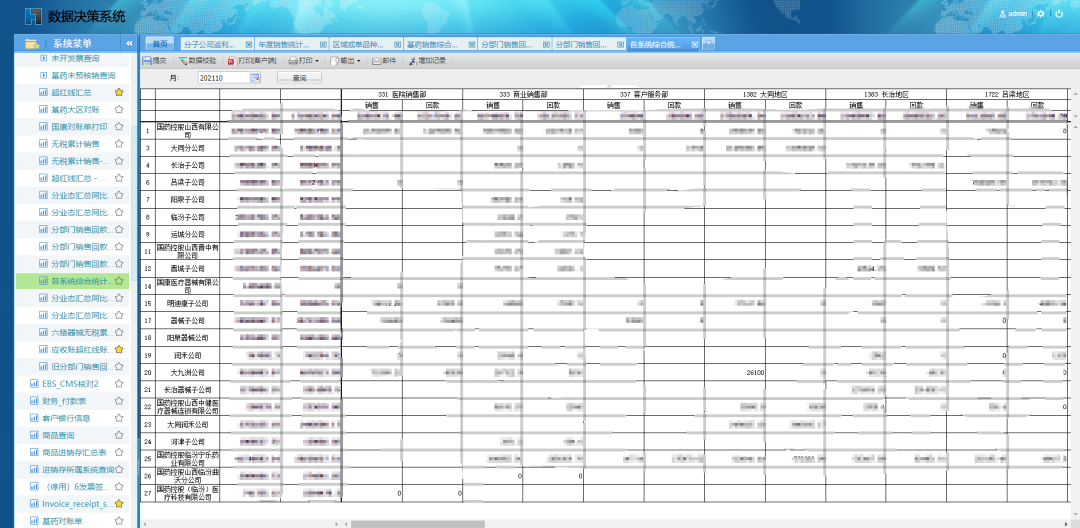
Task: Select table cell 大九洲公司
Action: 188,372
